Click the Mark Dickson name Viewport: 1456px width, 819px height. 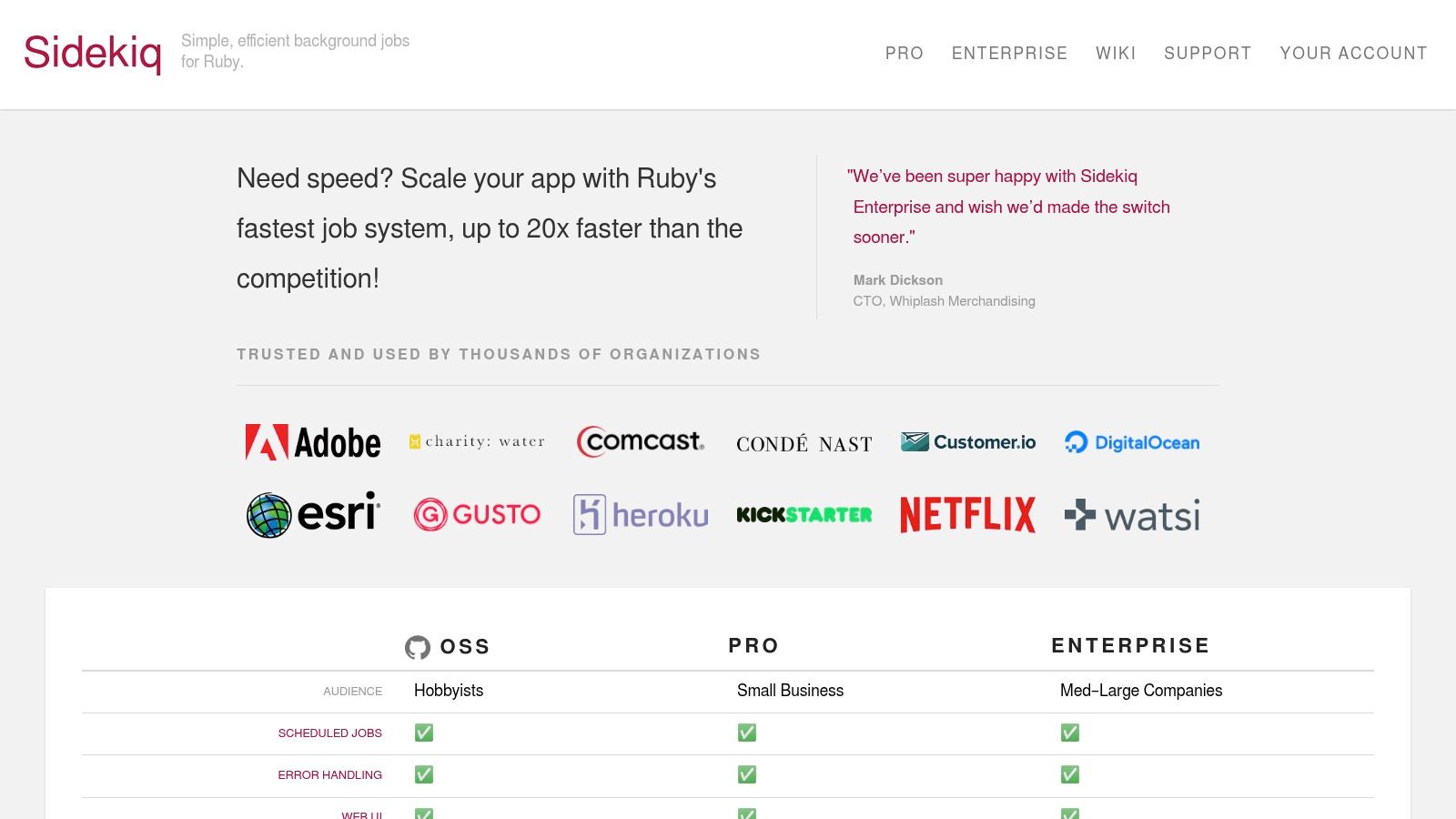(898, 280)
